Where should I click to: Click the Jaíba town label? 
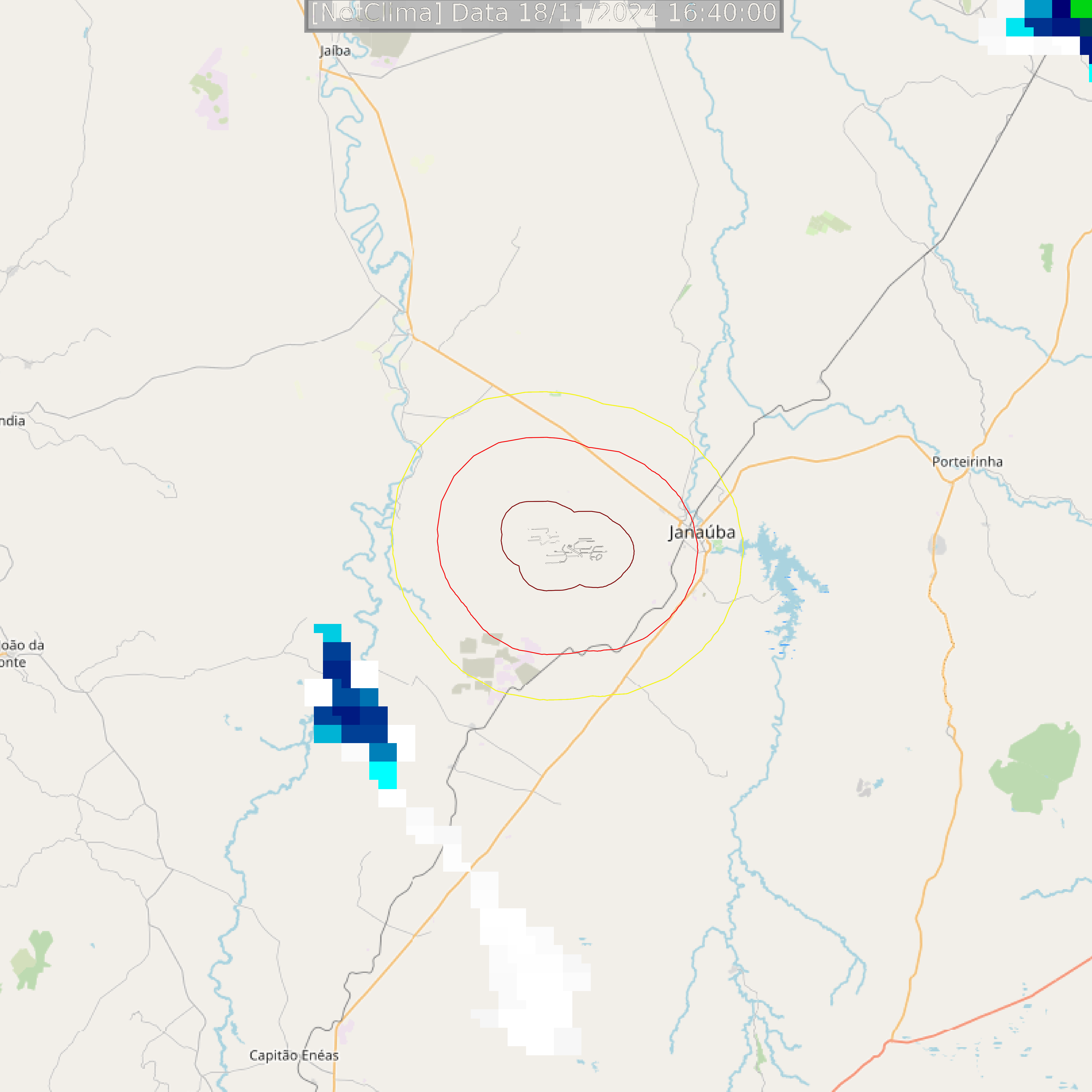pos(335,51)
